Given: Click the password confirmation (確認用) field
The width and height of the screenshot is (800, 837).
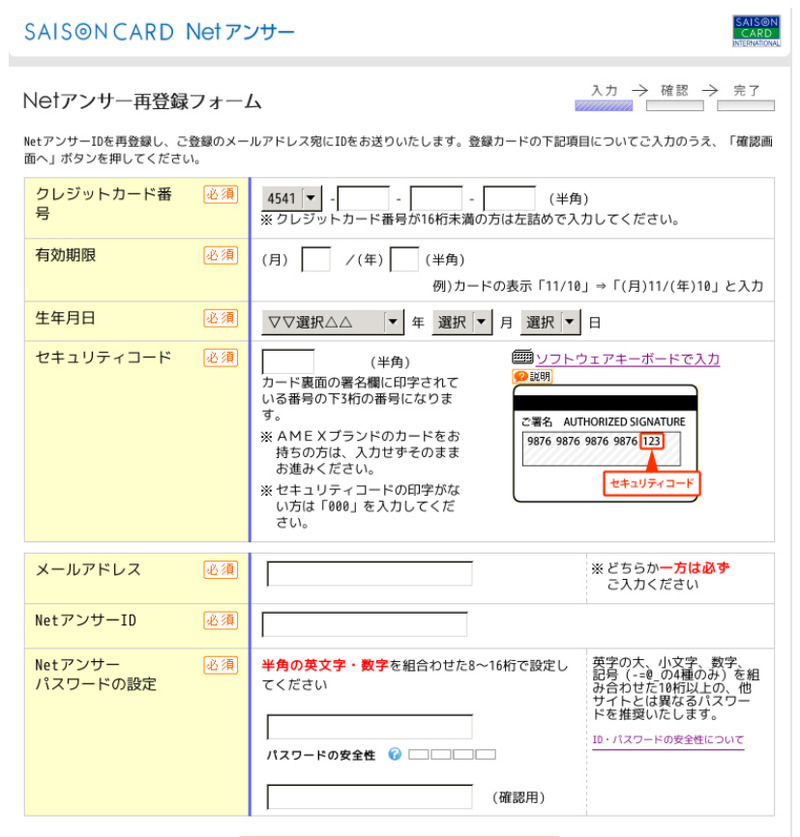Looking at the screenshot, I should [x=369, y=797].
